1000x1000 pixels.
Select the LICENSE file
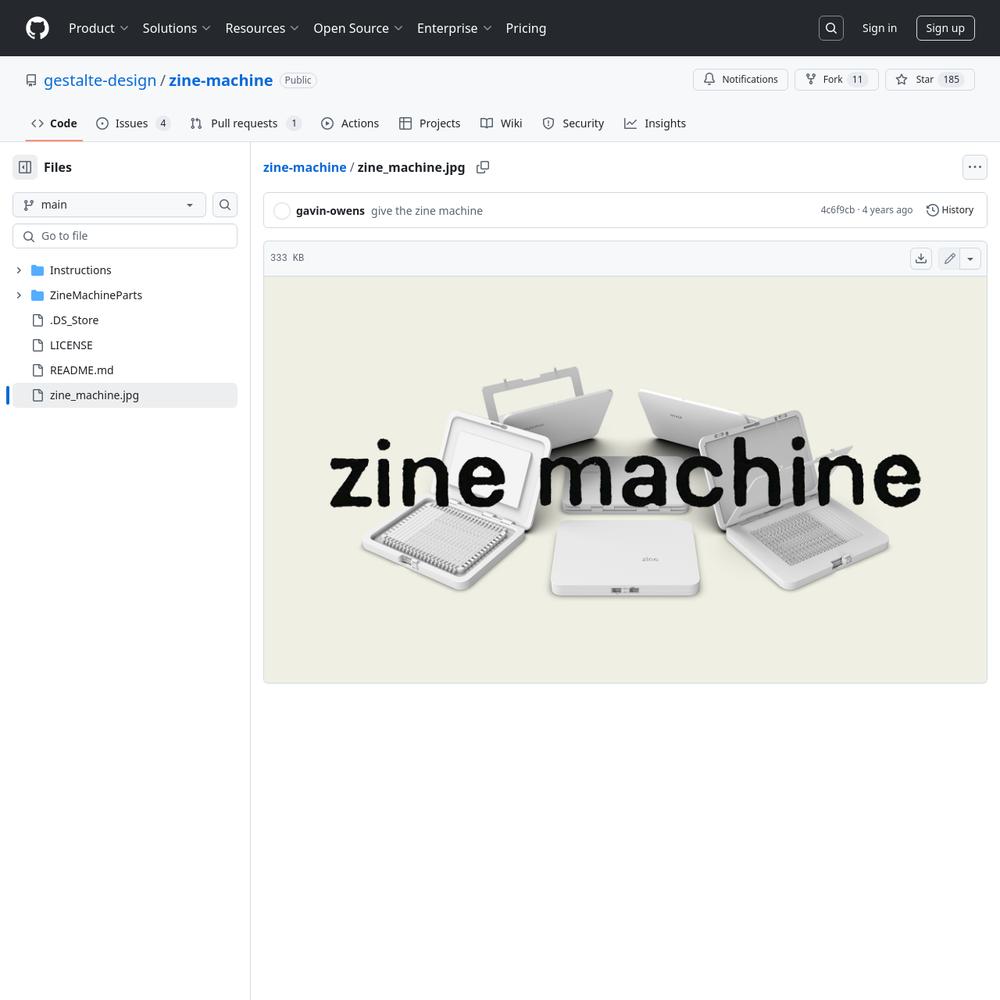(71, 345)
